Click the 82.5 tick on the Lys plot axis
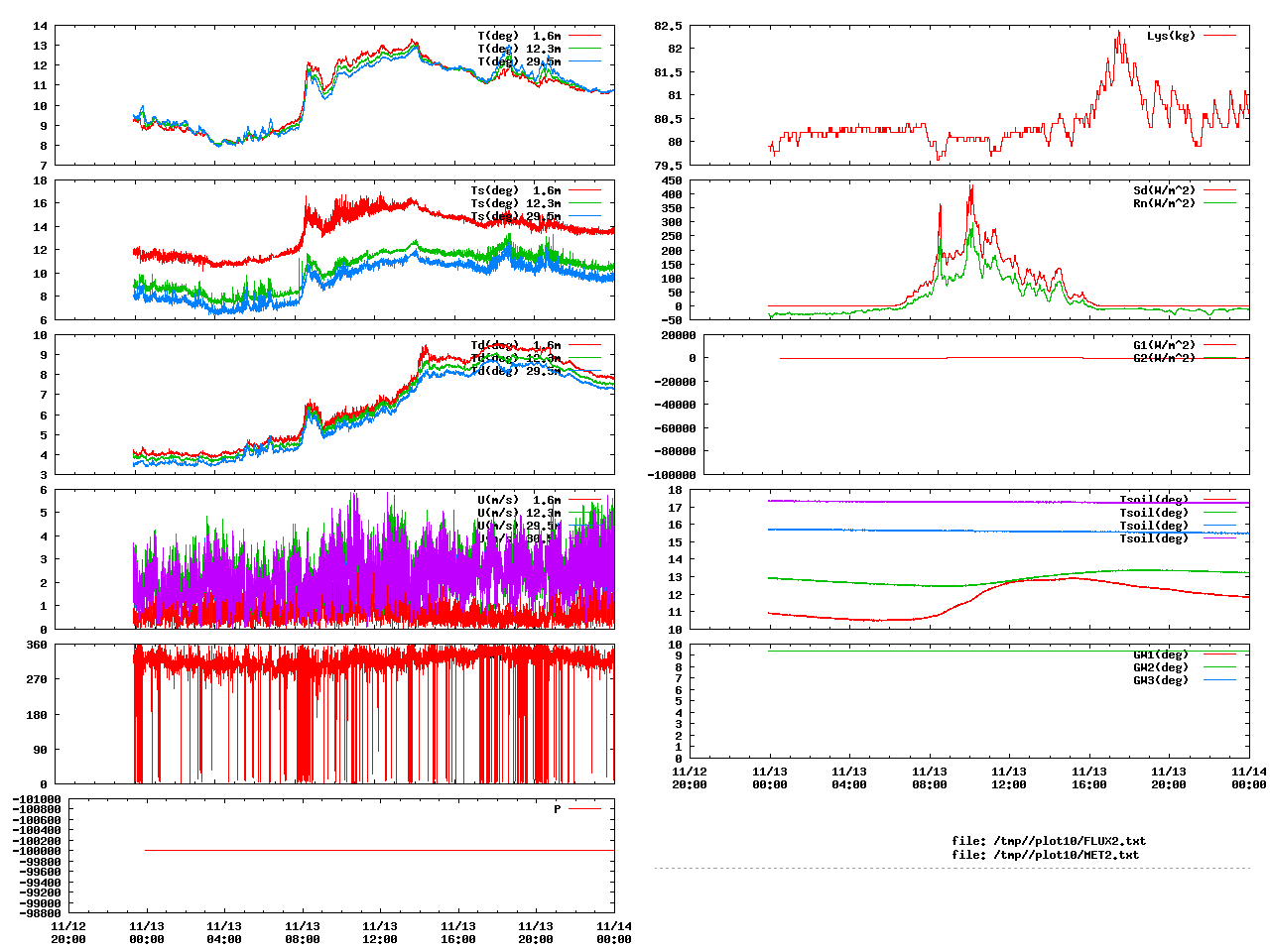 tap(668, 26)
